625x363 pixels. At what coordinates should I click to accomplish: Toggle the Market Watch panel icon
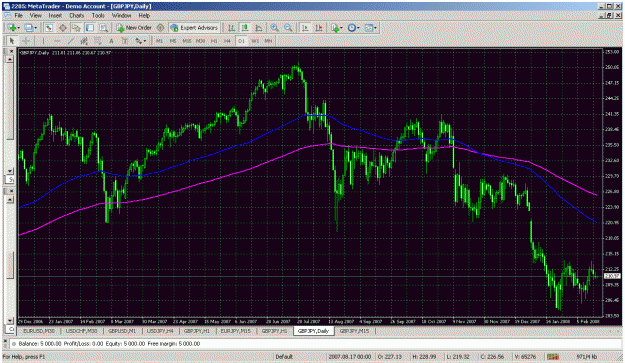click(49, 27)
